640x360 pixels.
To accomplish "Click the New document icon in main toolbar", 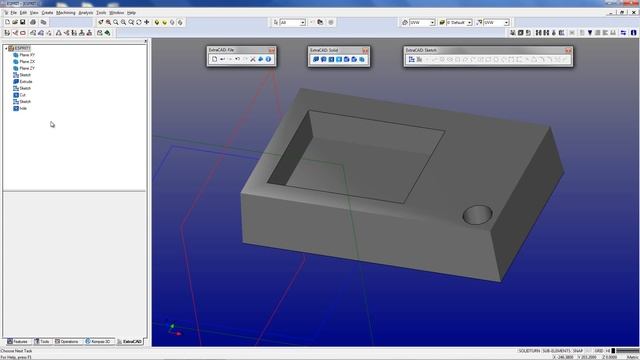I will pos(7,22).
